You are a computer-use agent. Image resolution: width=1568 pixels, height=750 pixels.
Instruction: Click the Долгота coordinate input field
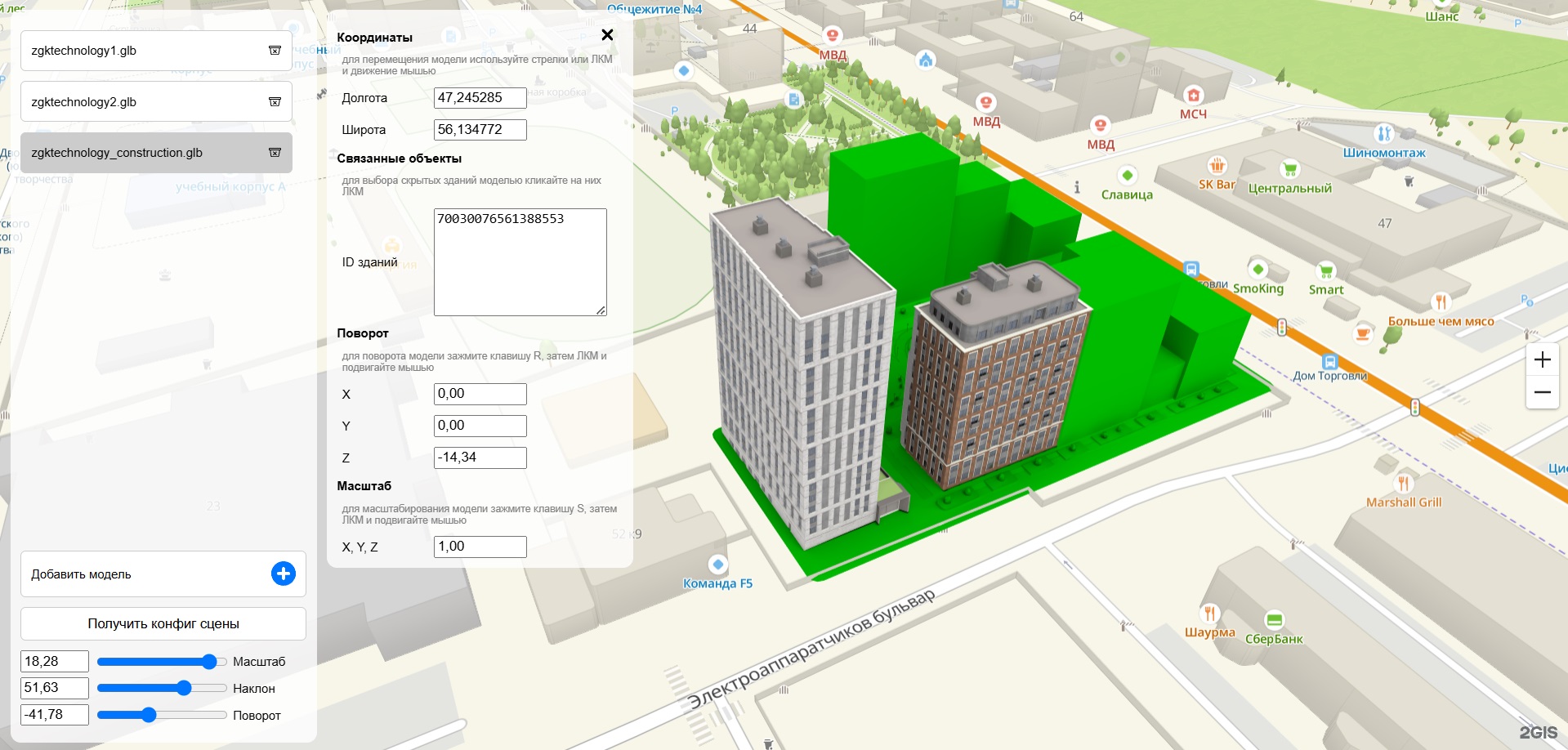click(480, 98)
